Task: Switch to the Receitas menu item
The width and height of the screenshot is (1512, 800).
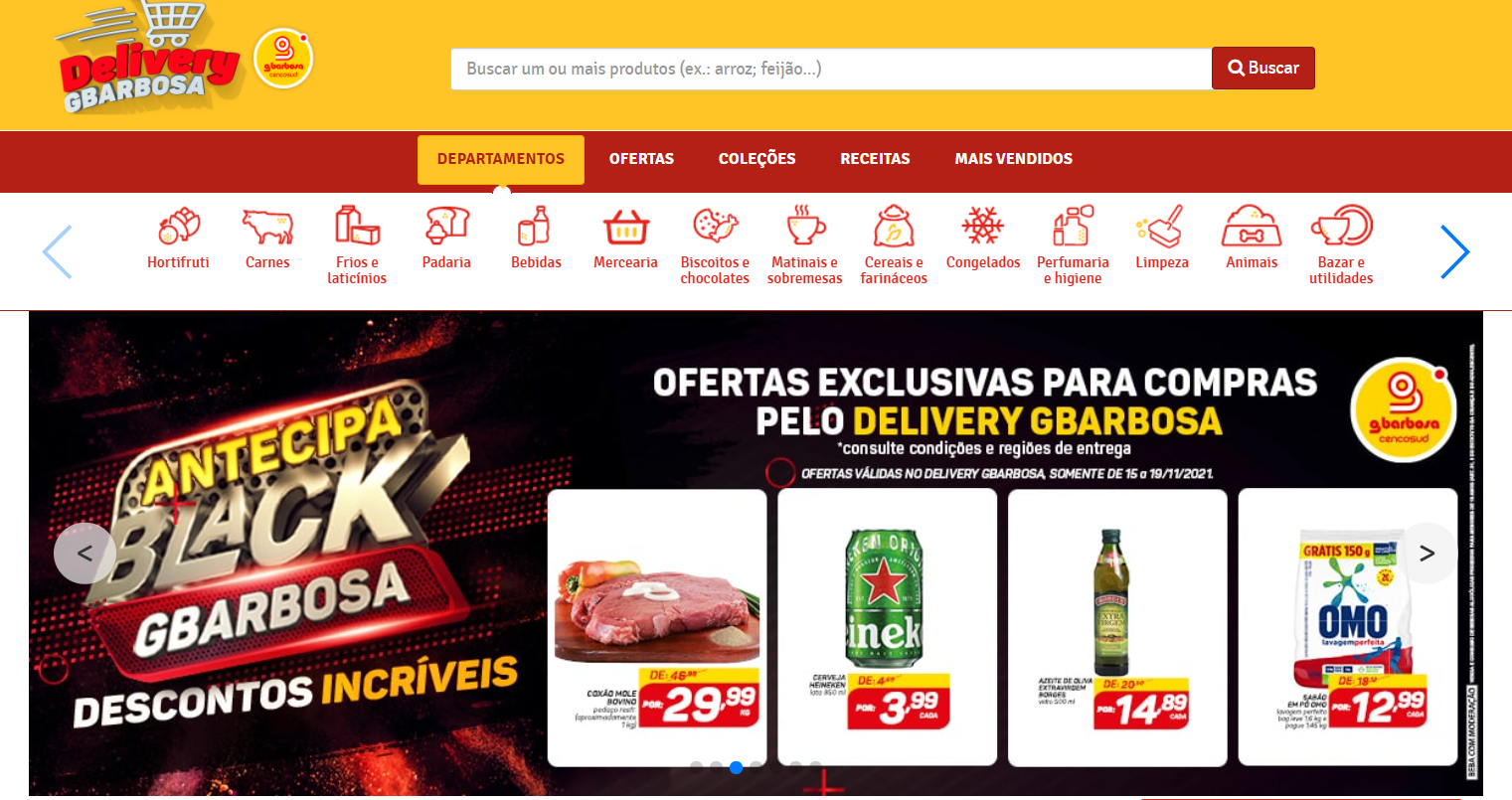Action: pyautogui.click(x=875, y=159)
